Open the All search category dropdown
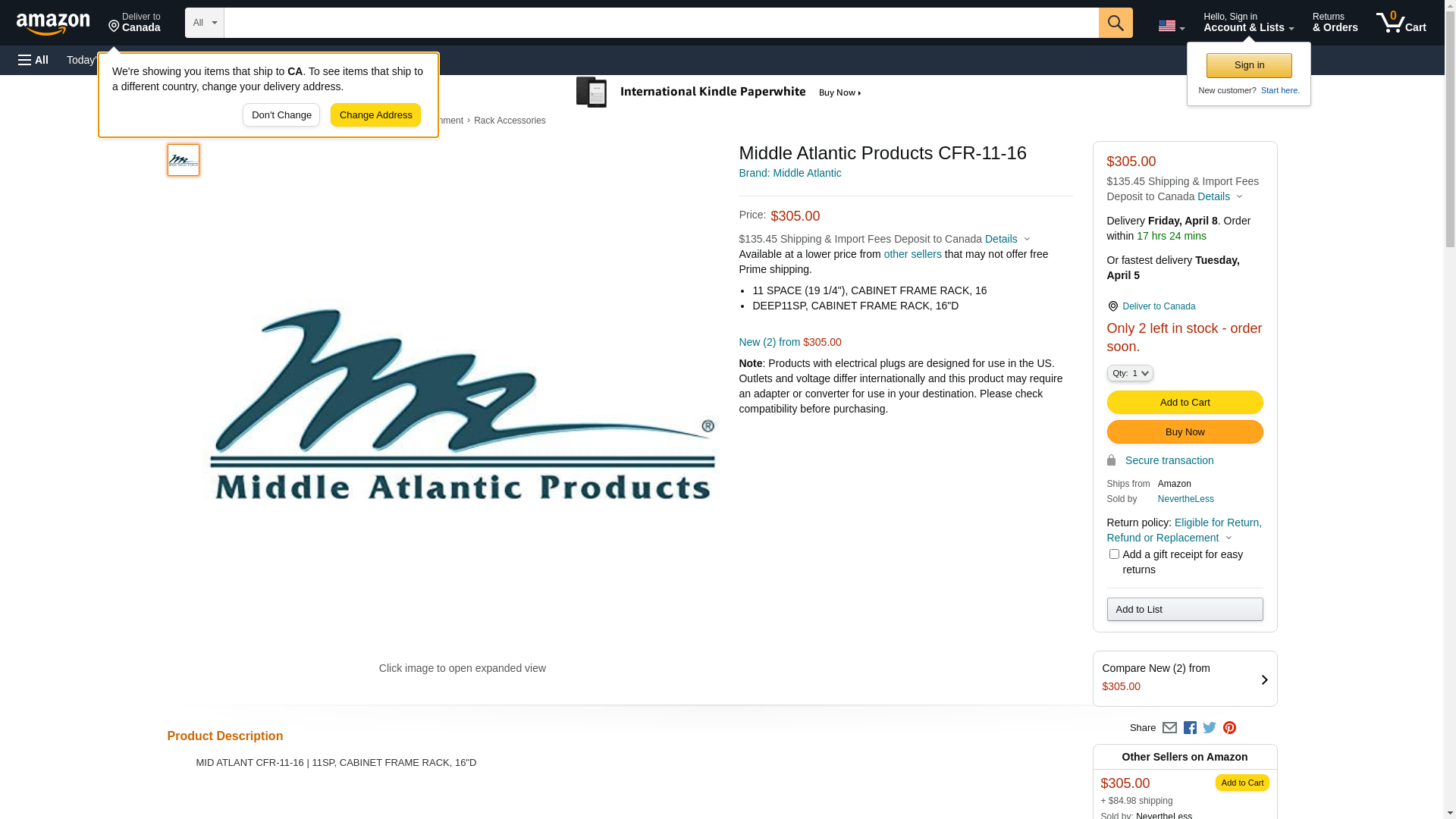The image size is (1456, 819). tap(204, 23)
